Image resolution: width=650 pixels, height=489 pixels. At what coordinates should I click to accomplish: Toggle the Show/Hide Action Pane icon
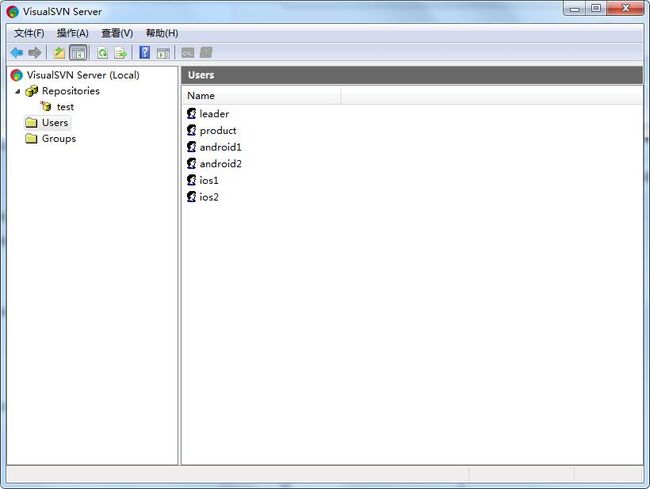point(163,53)
